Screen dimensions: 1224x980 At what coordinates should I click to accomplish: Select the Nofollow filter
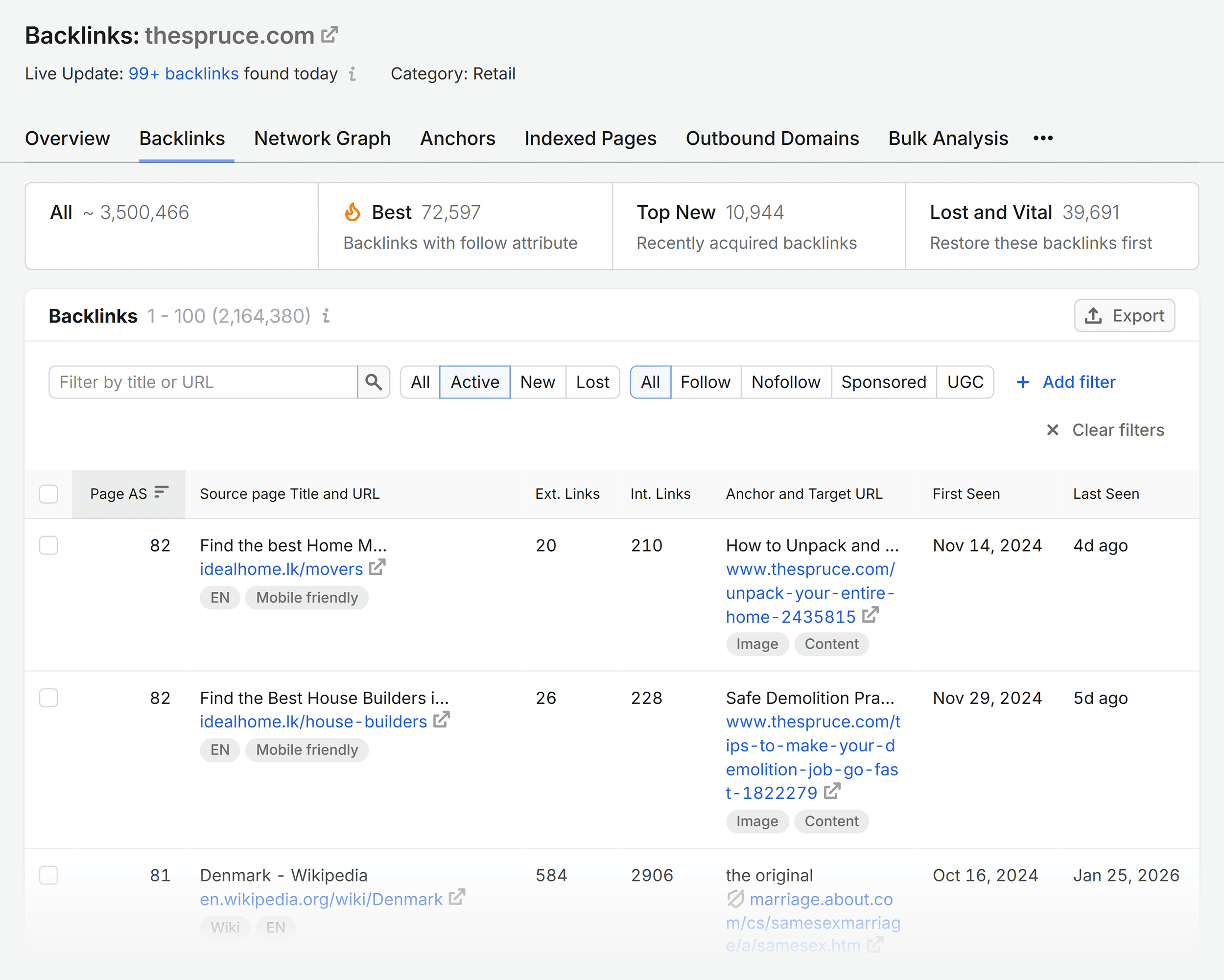coord(786,382)
